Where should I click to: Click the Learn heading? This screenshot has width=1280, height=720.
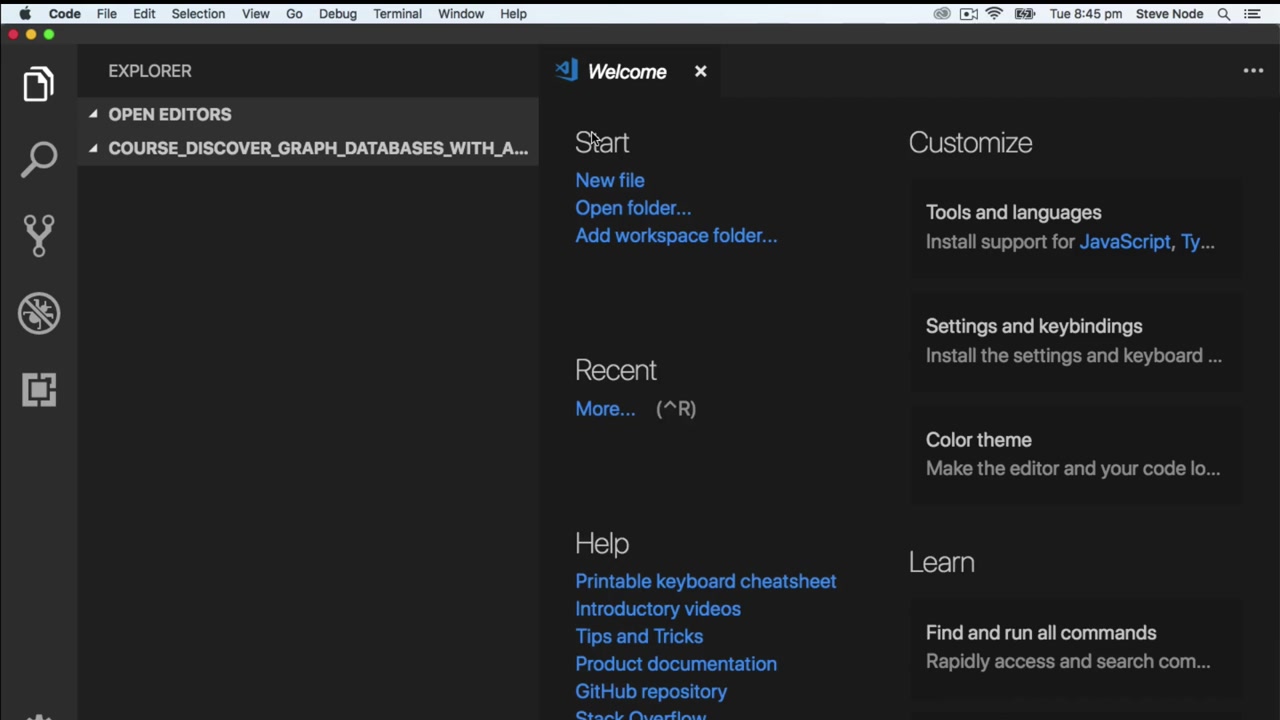[x=942, y=562]
